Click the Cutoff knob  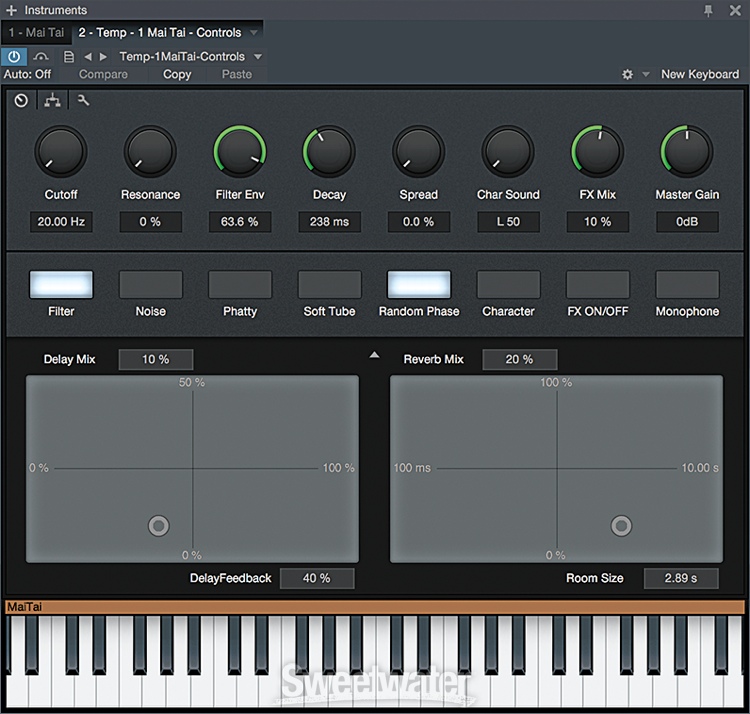coord(61,152)
